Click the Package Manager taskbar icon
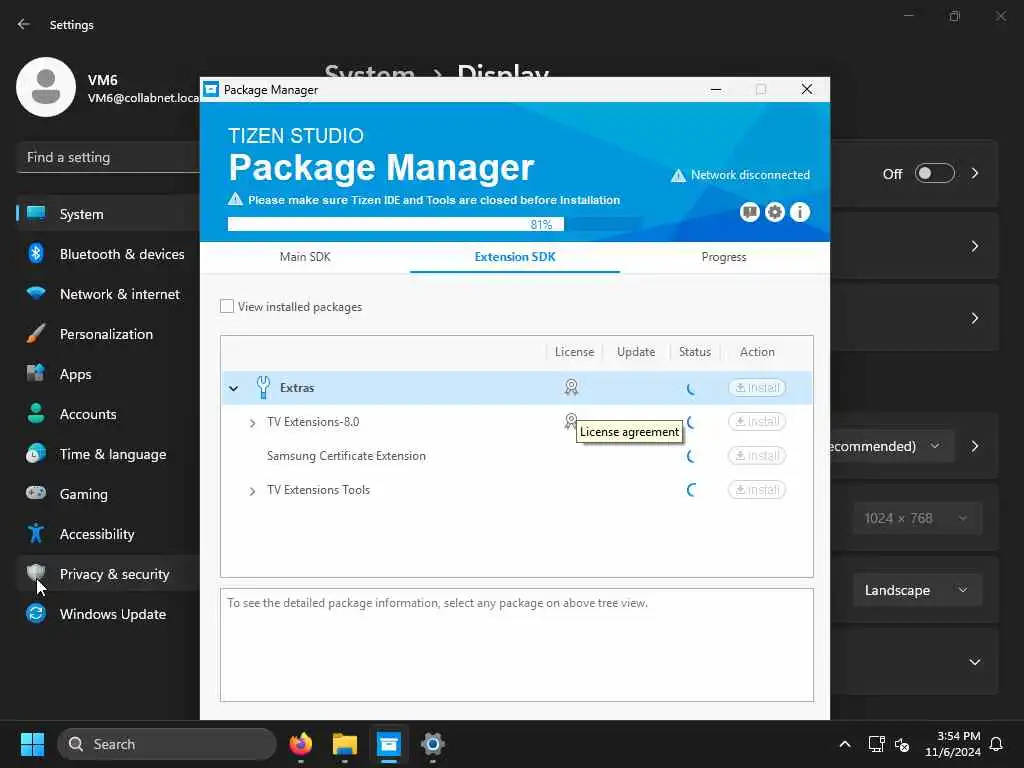1024x768 pixels. click(x=389, y=744)
